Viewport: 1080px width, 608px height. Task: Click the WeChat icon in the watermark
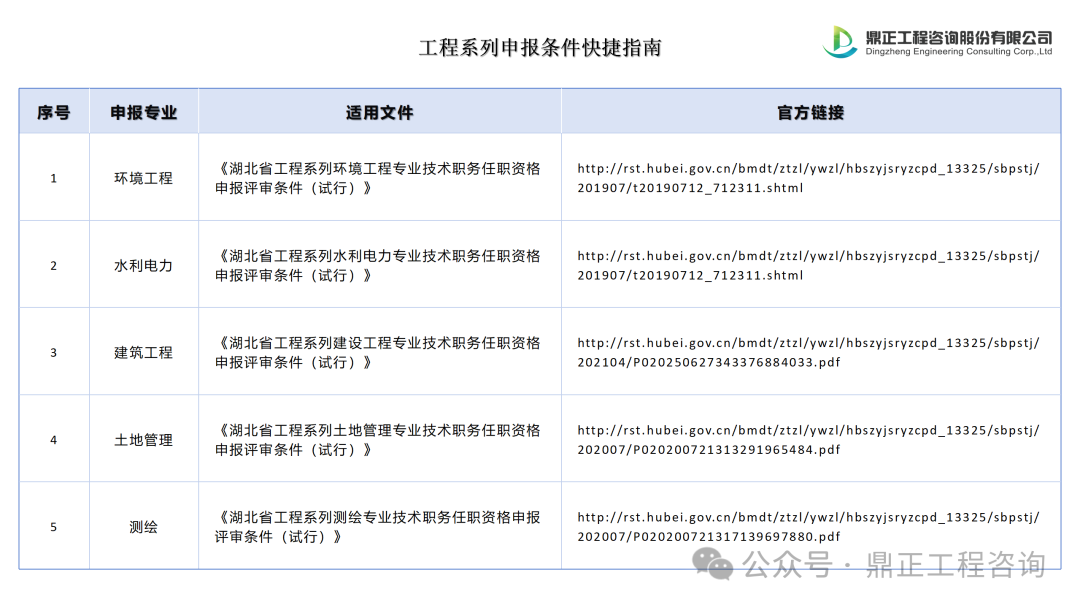click(719, 565)
